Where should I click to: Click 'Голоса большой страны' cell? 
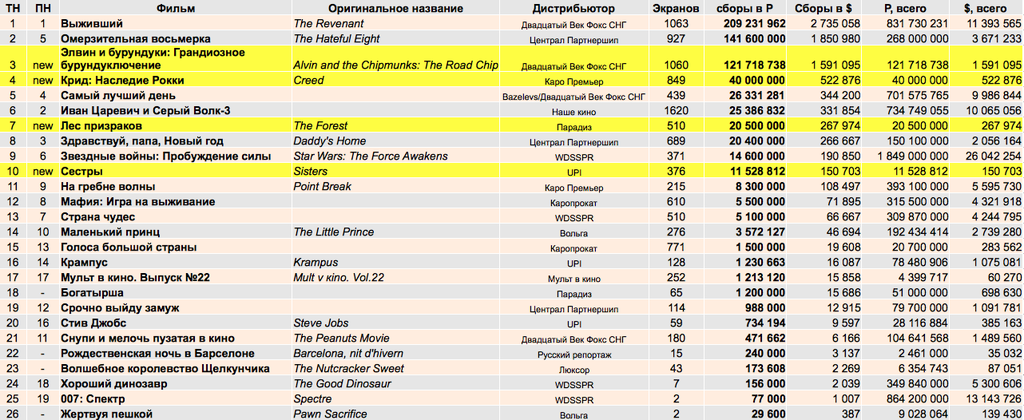(129, 248)
